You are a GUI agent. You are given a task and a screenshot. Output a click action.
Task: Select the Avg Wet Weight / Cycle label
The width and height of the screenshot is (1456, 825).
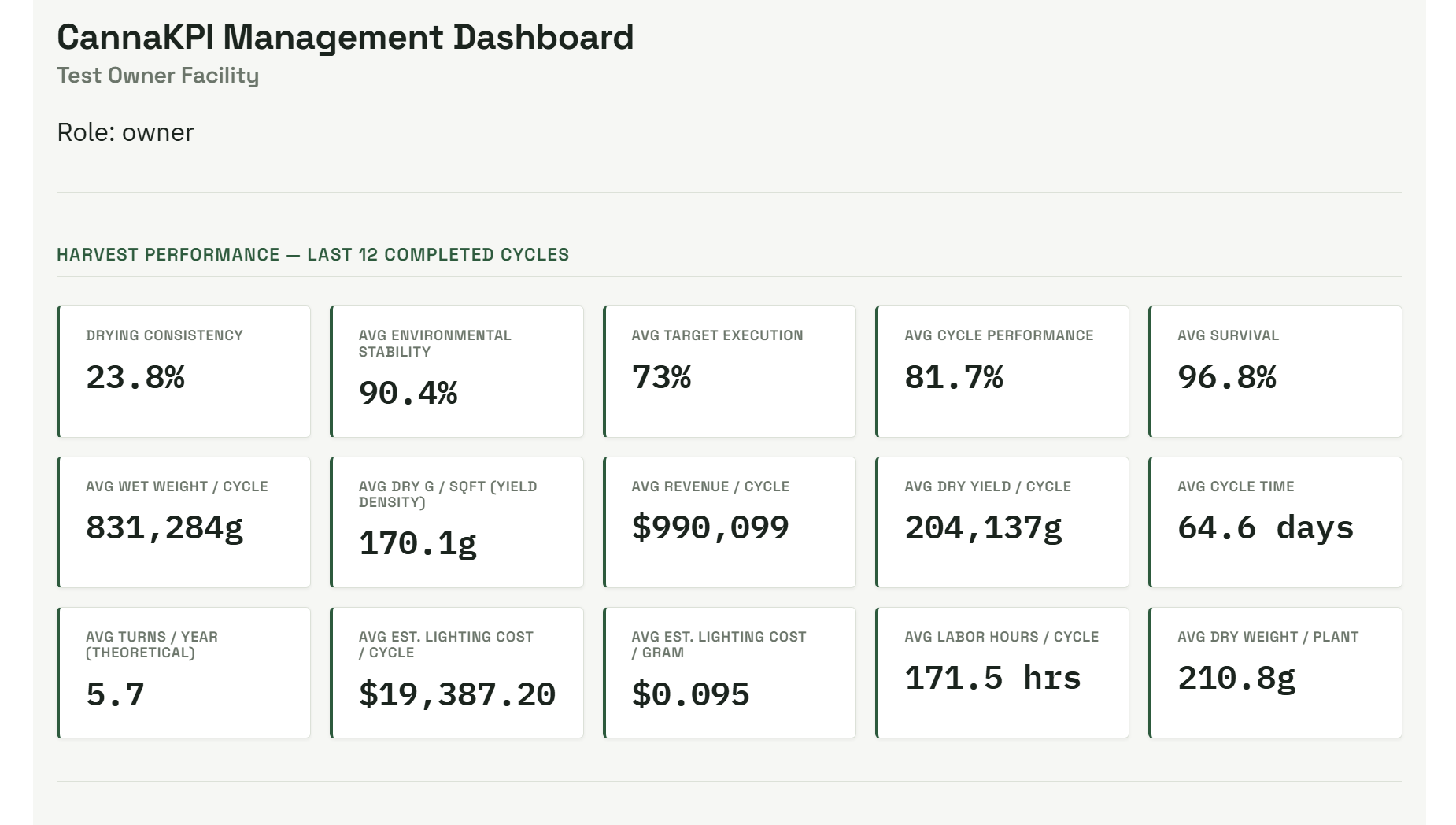(177, 486)
